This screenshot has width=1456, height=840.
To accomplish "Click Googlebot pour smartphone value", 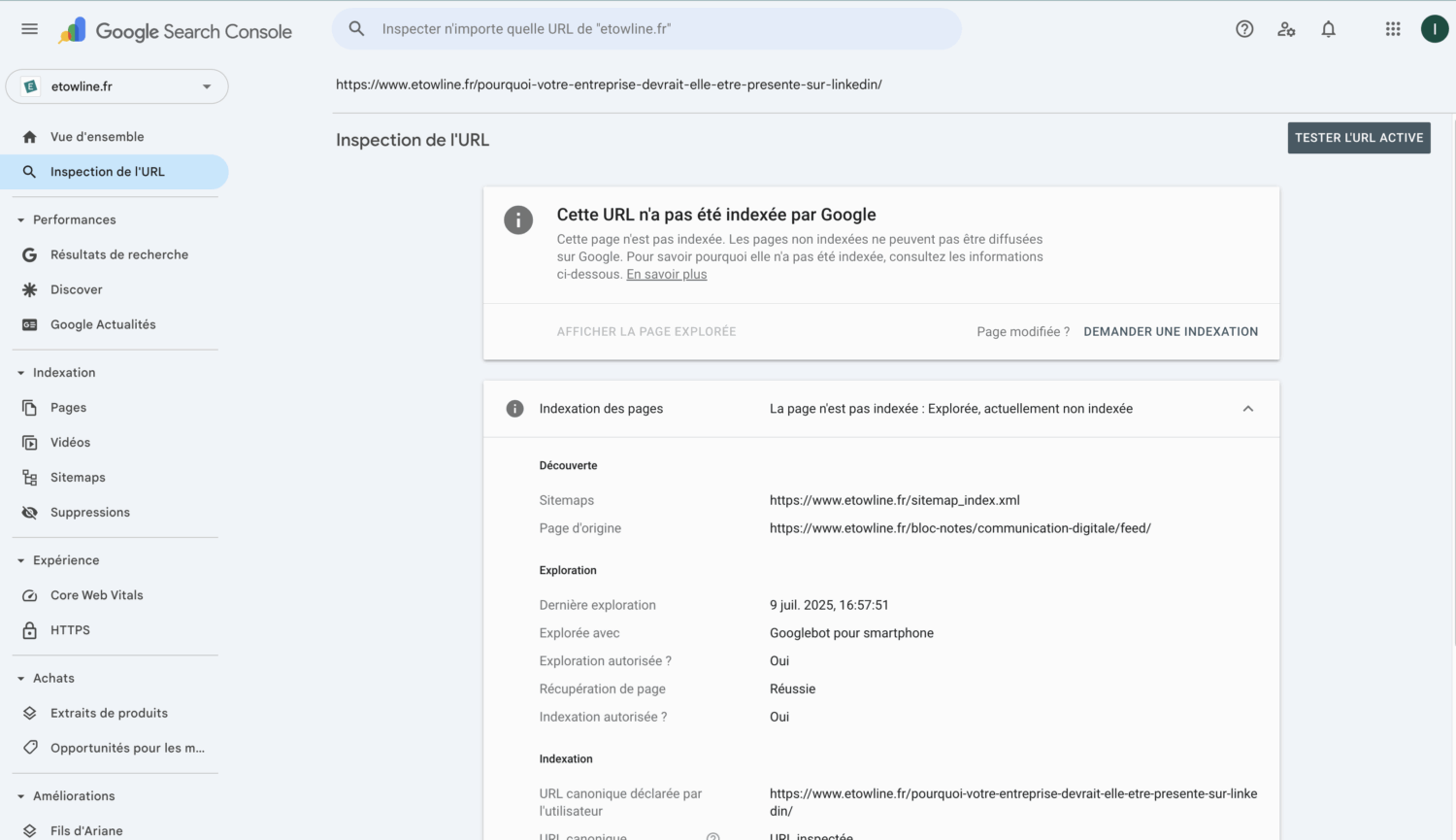I will click(851, 633).
